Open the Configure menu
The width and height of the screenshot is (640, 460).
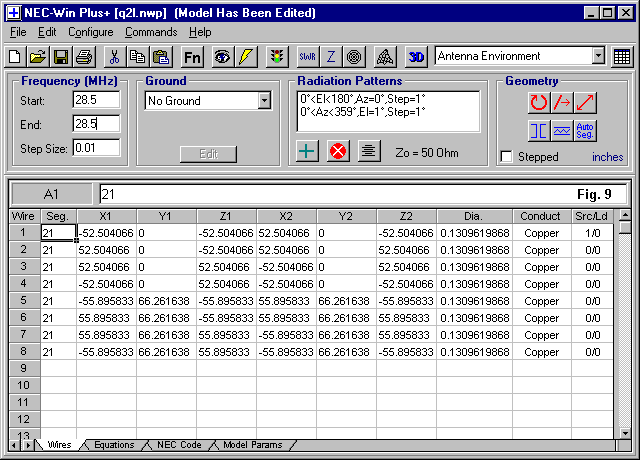point(90,32)
